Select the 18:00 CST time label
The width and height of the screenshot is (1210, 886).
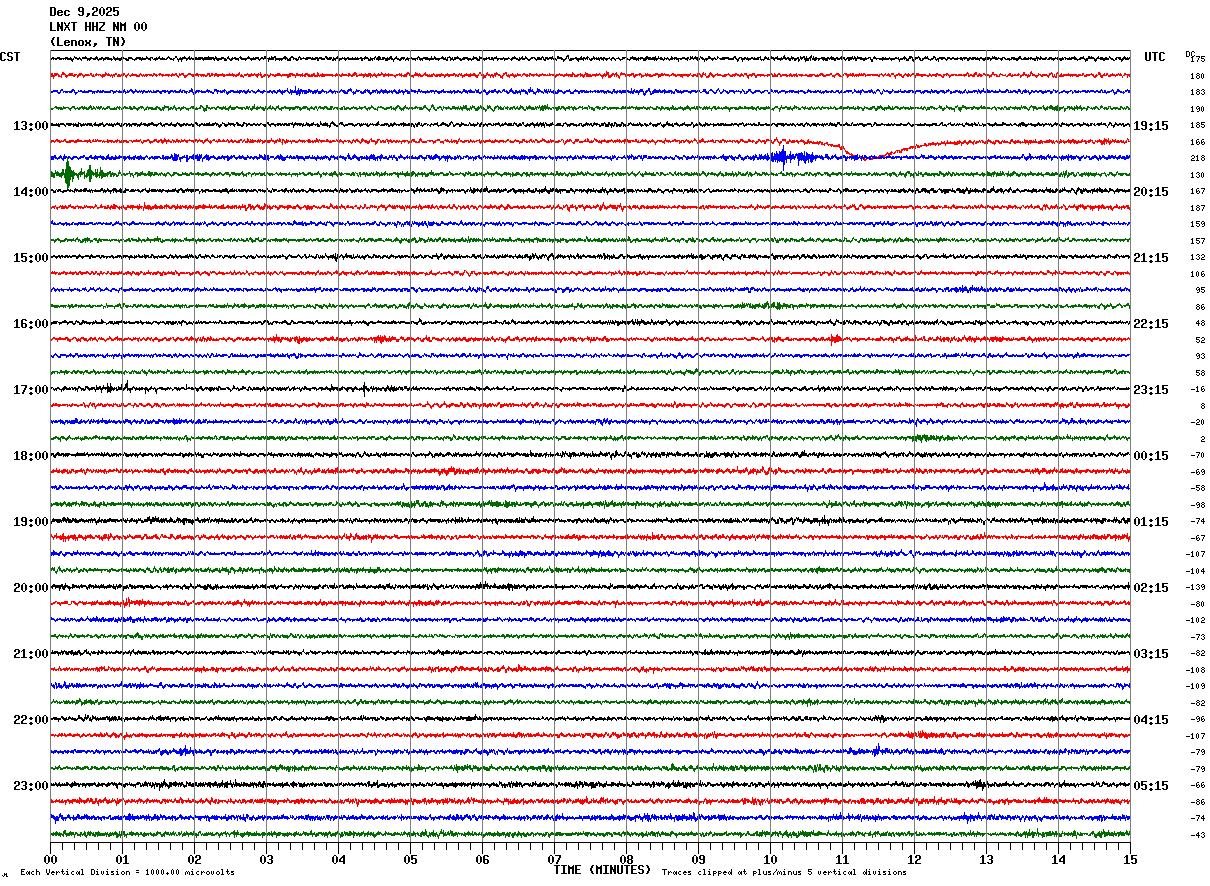click(x=31, y=456)
